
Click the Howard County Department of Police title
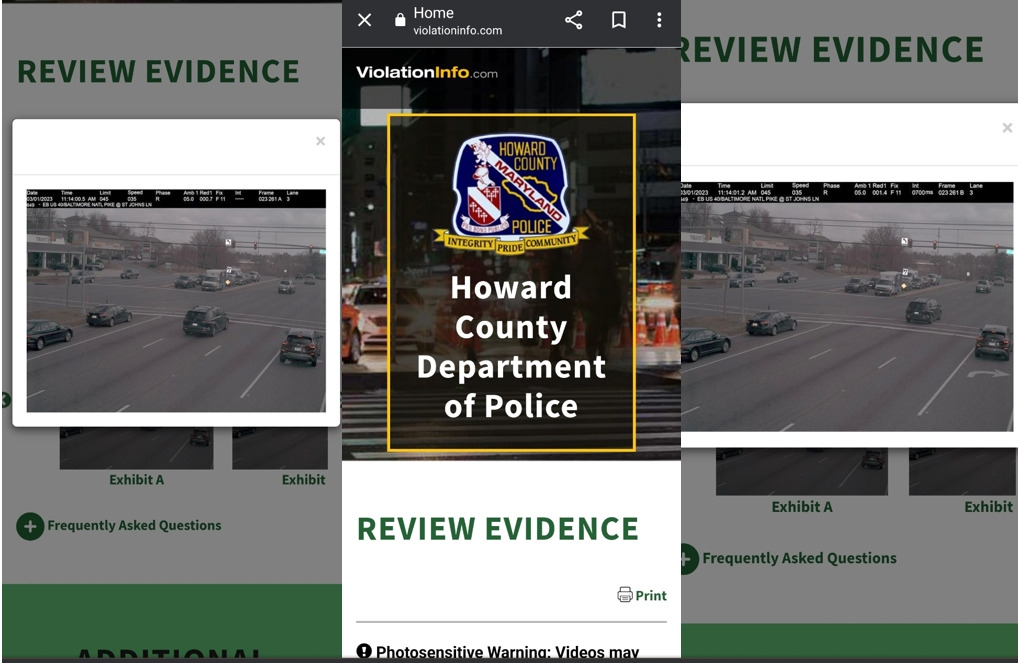tap(511, 347)
